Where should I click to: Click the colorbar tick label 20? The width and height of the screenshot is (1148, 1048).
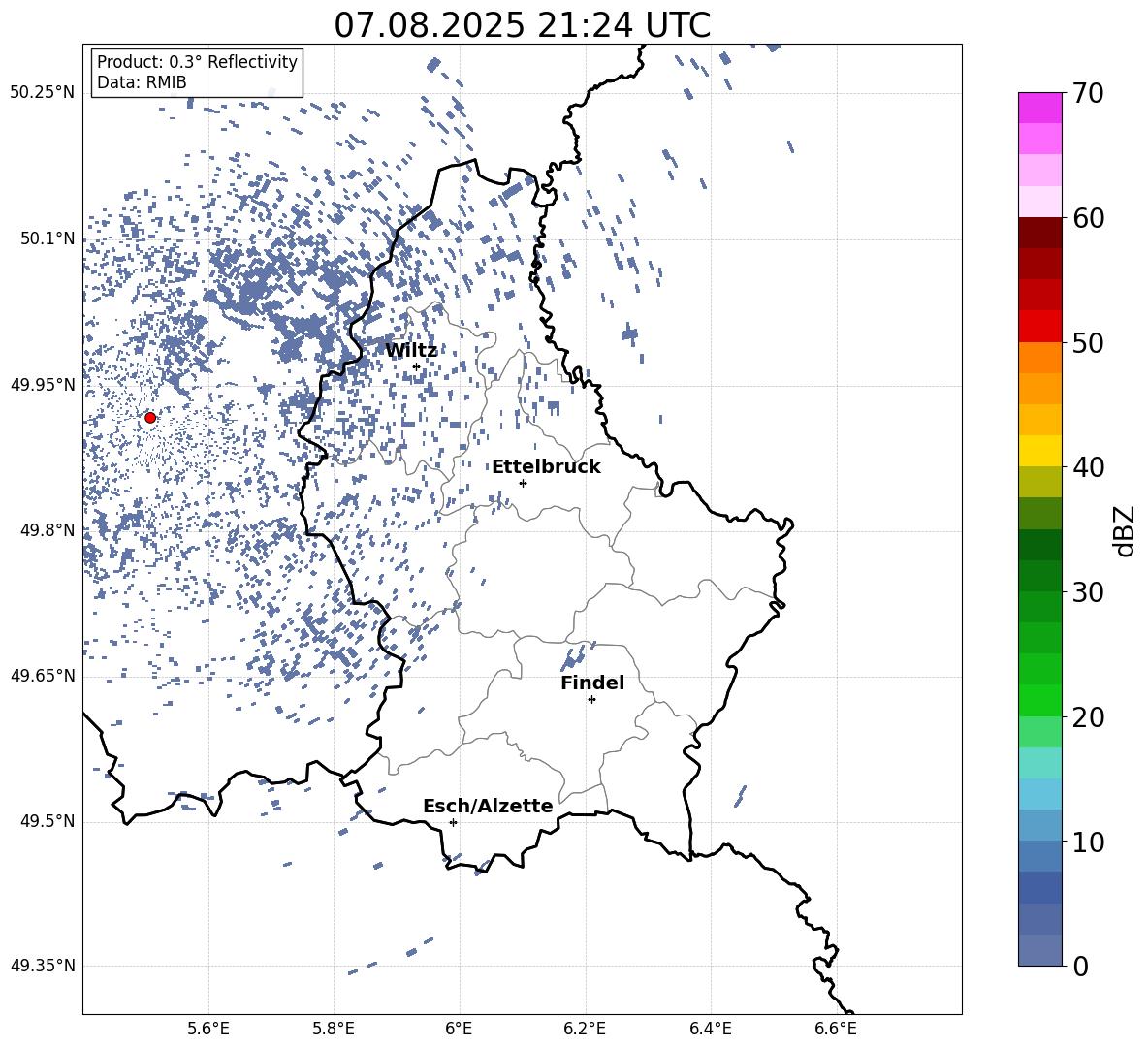click(x=1088, y=716)
